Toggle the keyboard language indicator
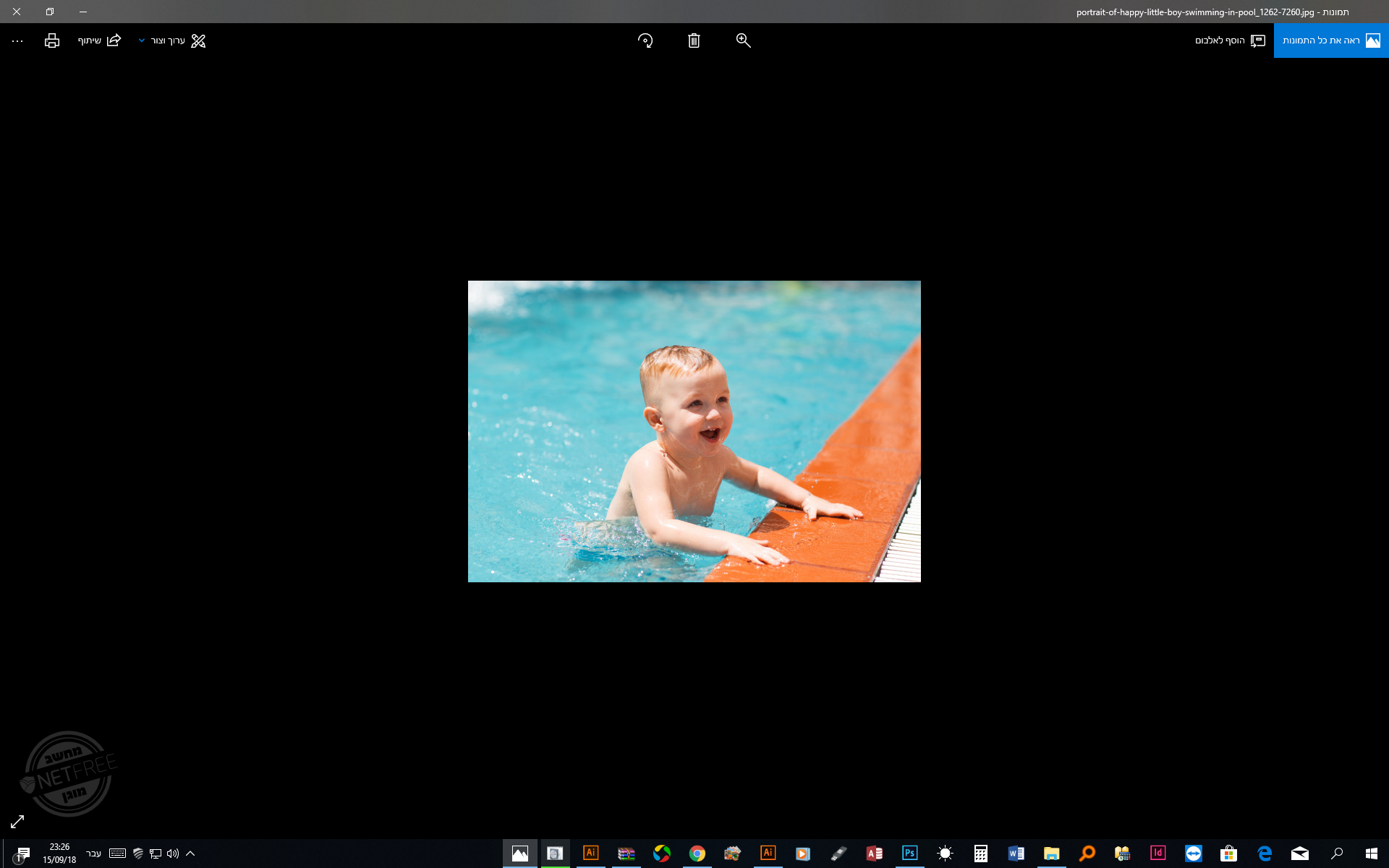Image resolution: width=1389 pixels, height=868 pixels. tap(93, 854)
